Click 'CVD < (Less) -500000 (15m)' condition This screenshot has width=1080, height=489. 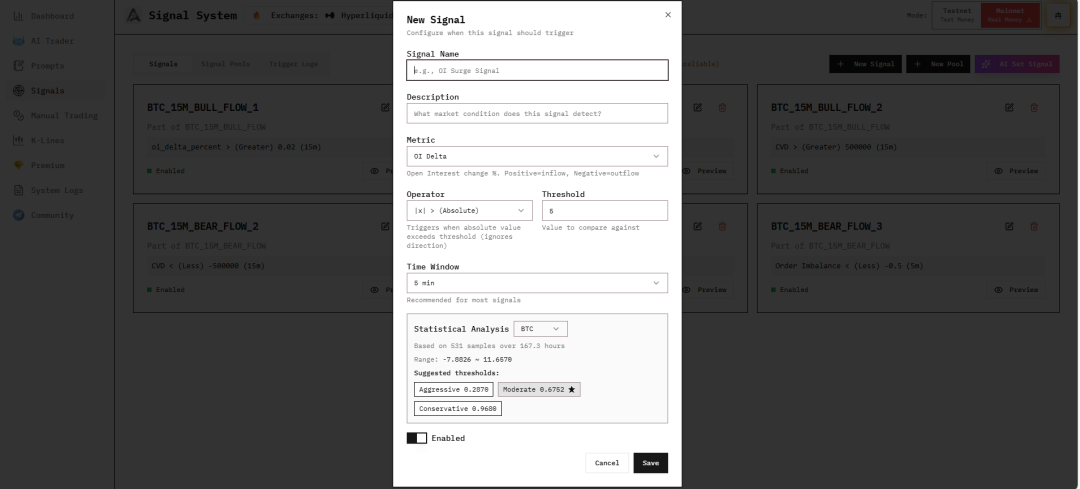click(208, 265)
